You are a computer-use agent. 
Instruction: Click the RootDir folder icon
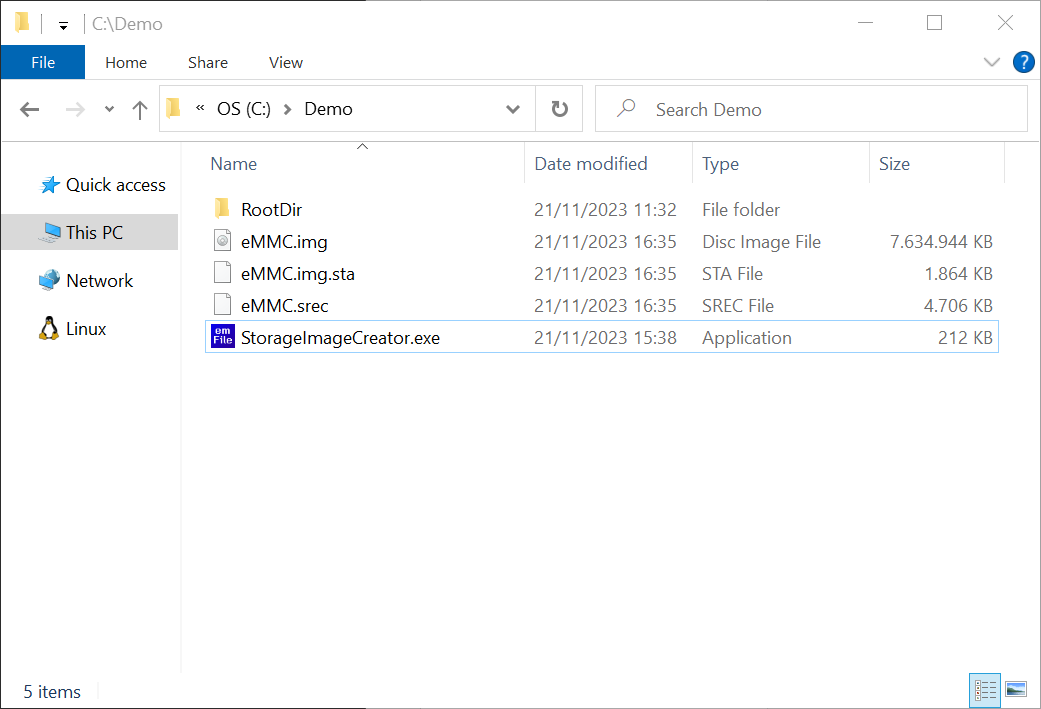(x=223, y=209)
